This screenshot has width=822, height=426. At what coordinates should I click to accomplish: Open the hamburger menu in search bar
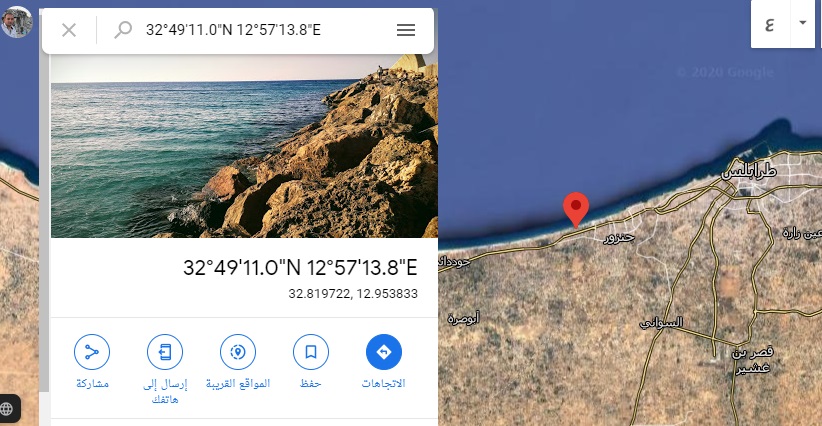click(x=406, y=30)
